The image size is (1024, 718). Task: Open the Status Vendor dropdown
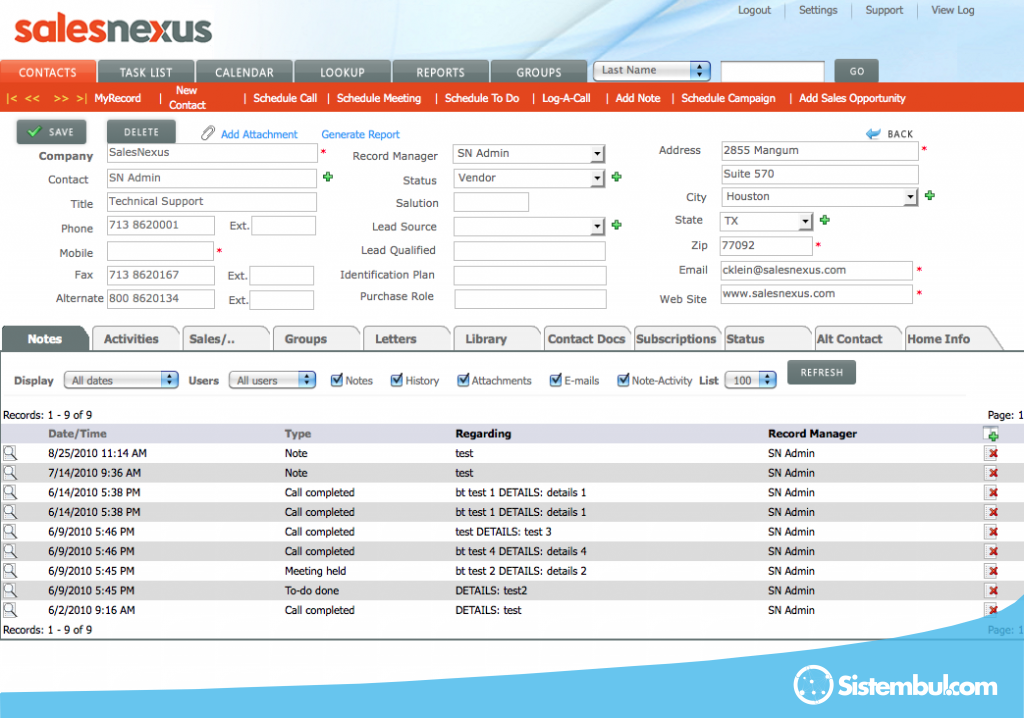pyautogui.click(x=528, y=178)
